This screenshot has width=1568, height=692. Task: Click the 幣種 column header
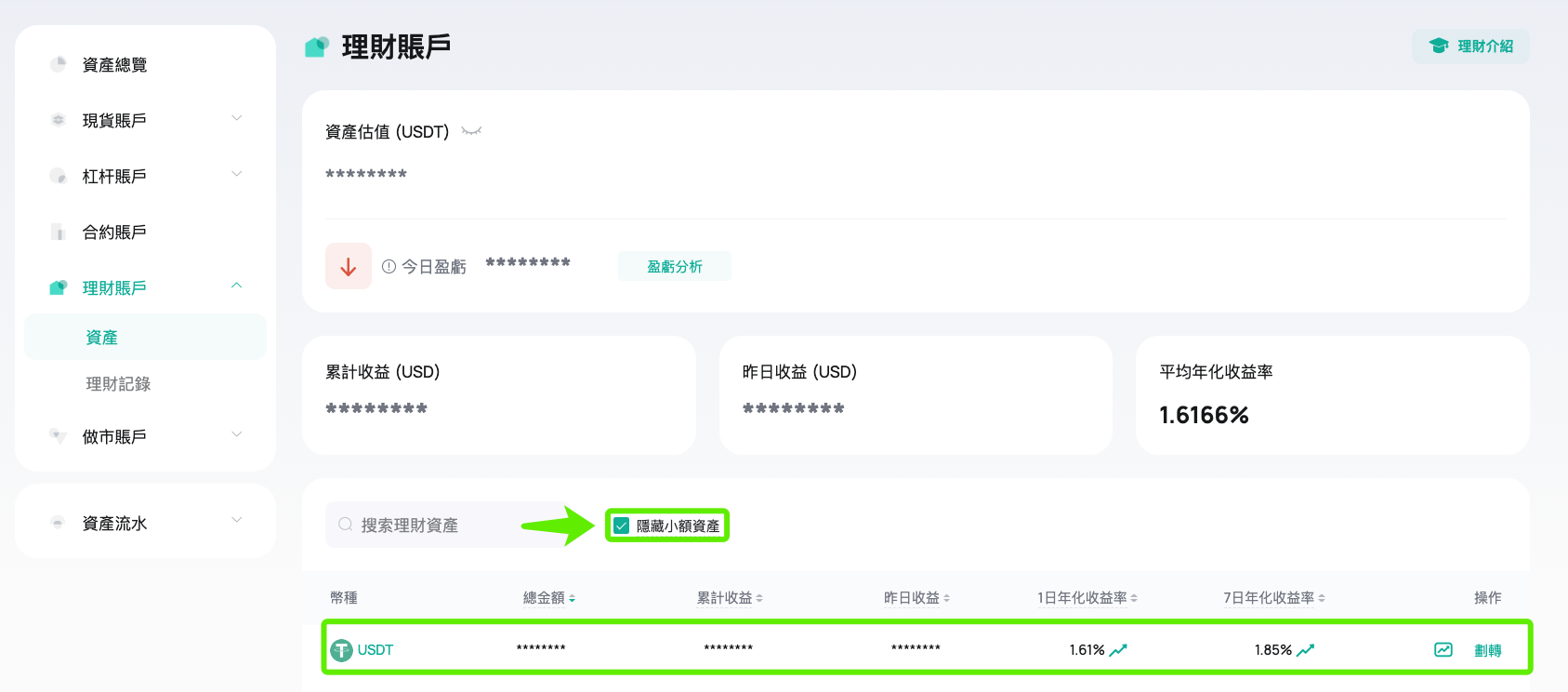(344, 598)
